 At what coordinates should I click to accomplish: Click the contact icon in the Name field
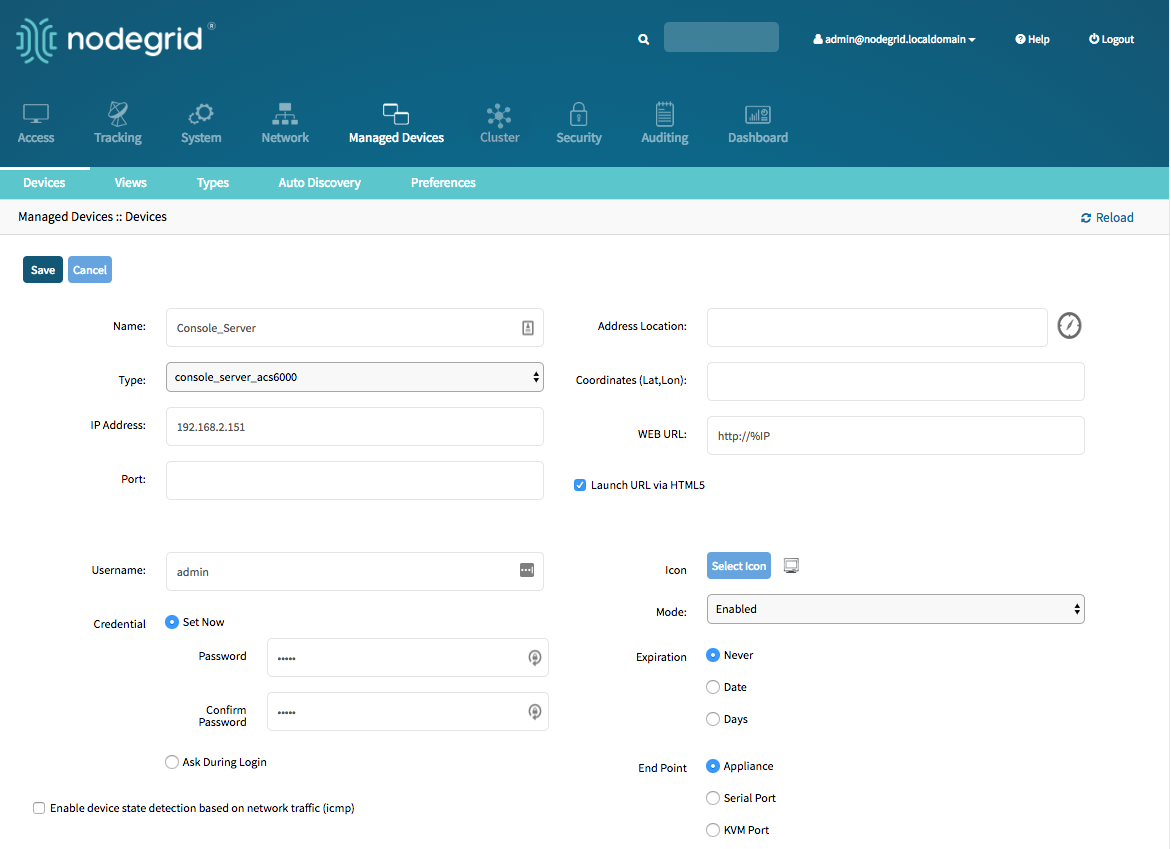coord(528,328)
